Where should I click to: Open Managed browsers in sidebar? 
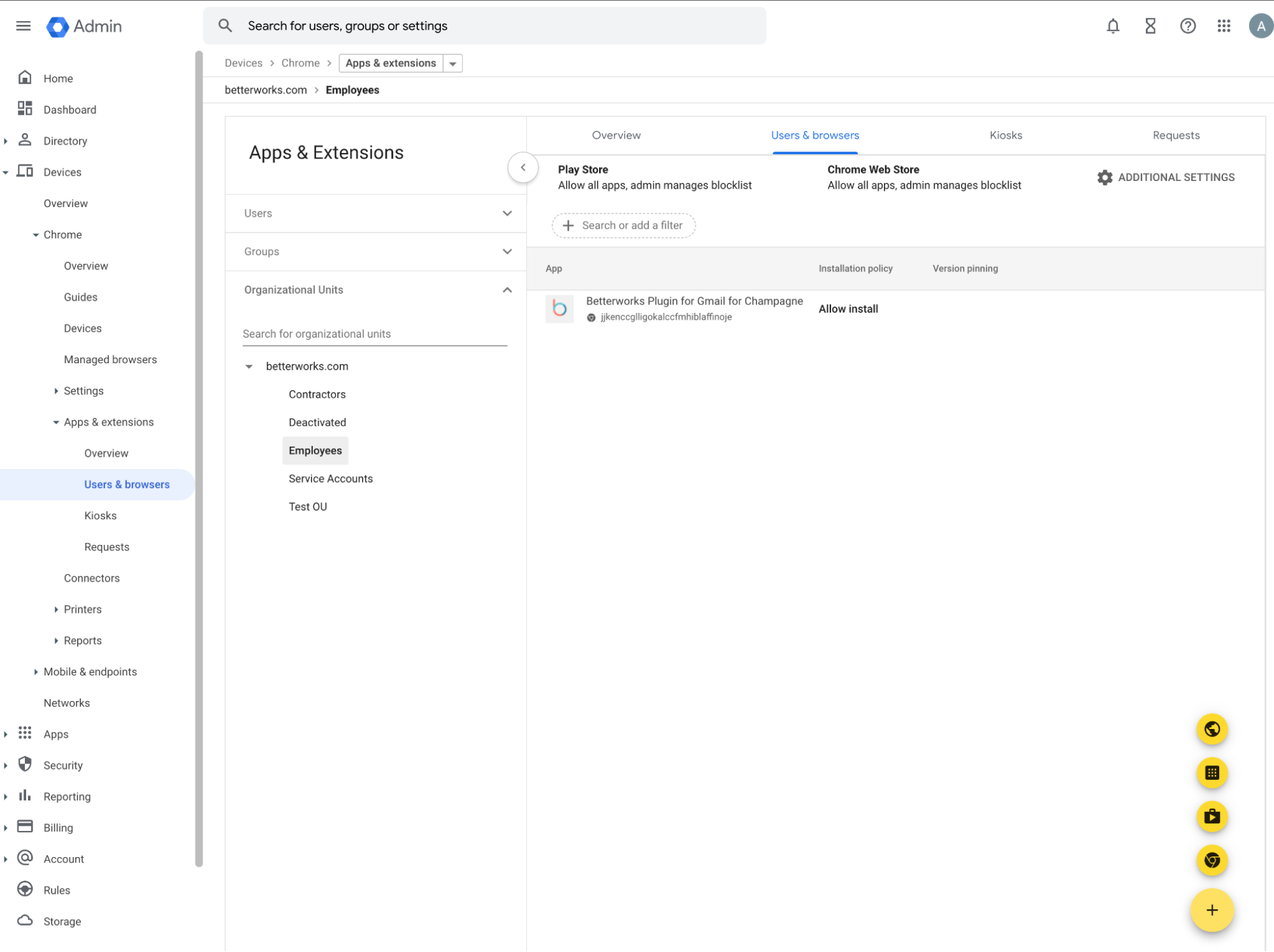[110, 359]
